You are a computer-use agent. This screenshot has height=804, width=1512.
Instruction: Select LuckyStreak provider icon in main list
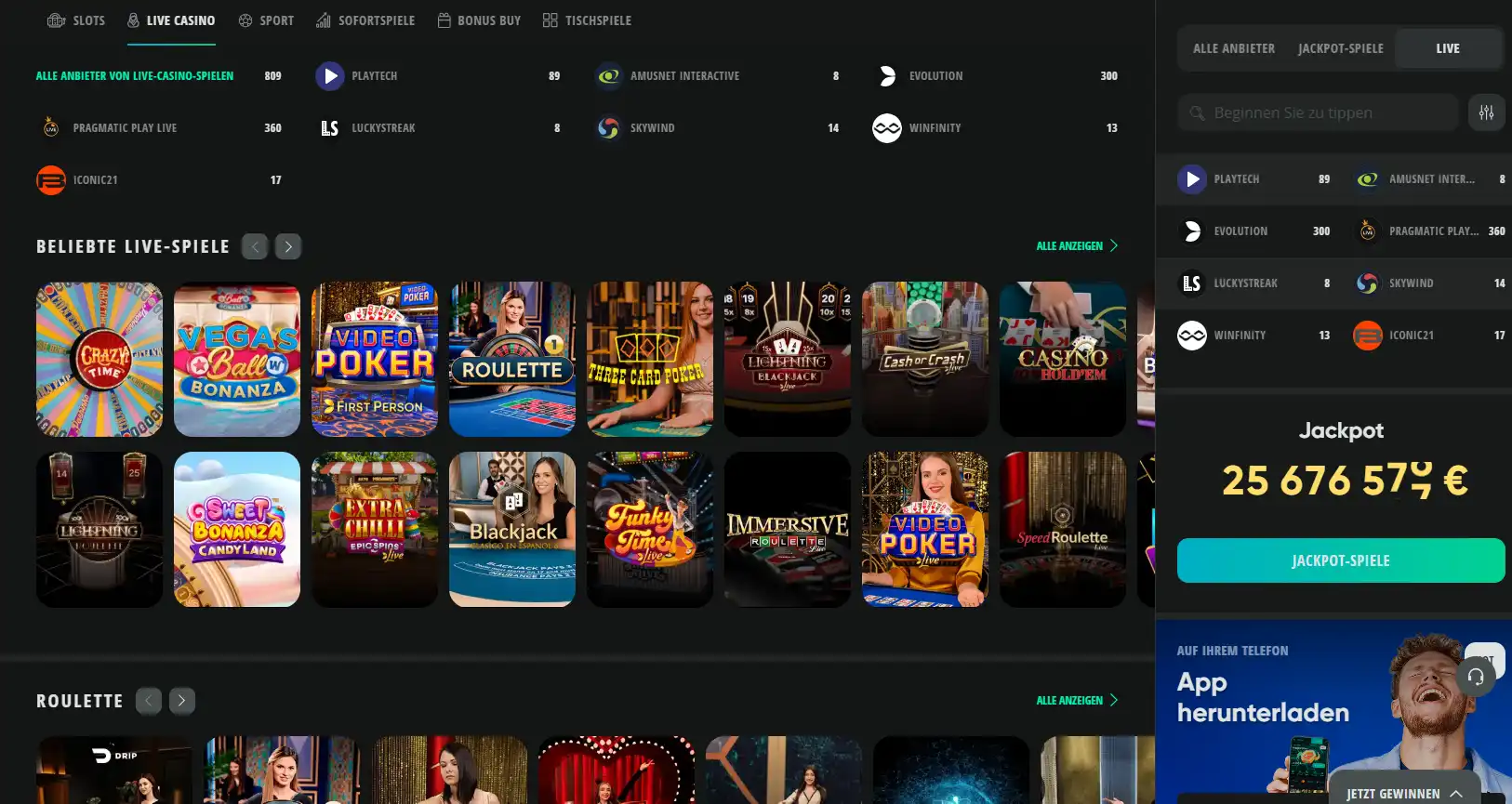point(330,128)
